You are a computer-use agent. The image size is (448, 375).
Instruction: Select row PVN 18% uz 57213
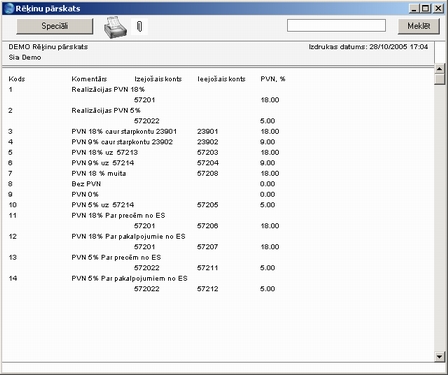pyautogui.click(x=105, y=152)
